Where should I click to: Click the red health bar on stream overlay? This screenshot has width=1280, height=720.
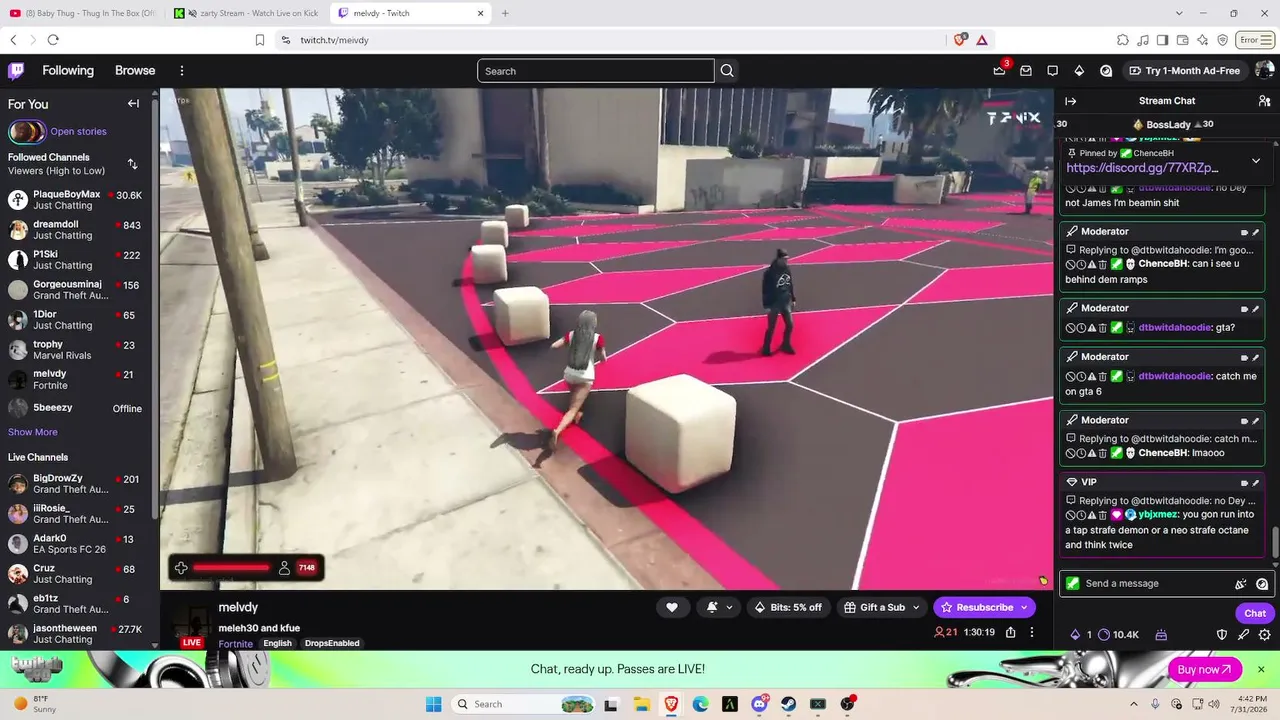(x=231, y=568)
